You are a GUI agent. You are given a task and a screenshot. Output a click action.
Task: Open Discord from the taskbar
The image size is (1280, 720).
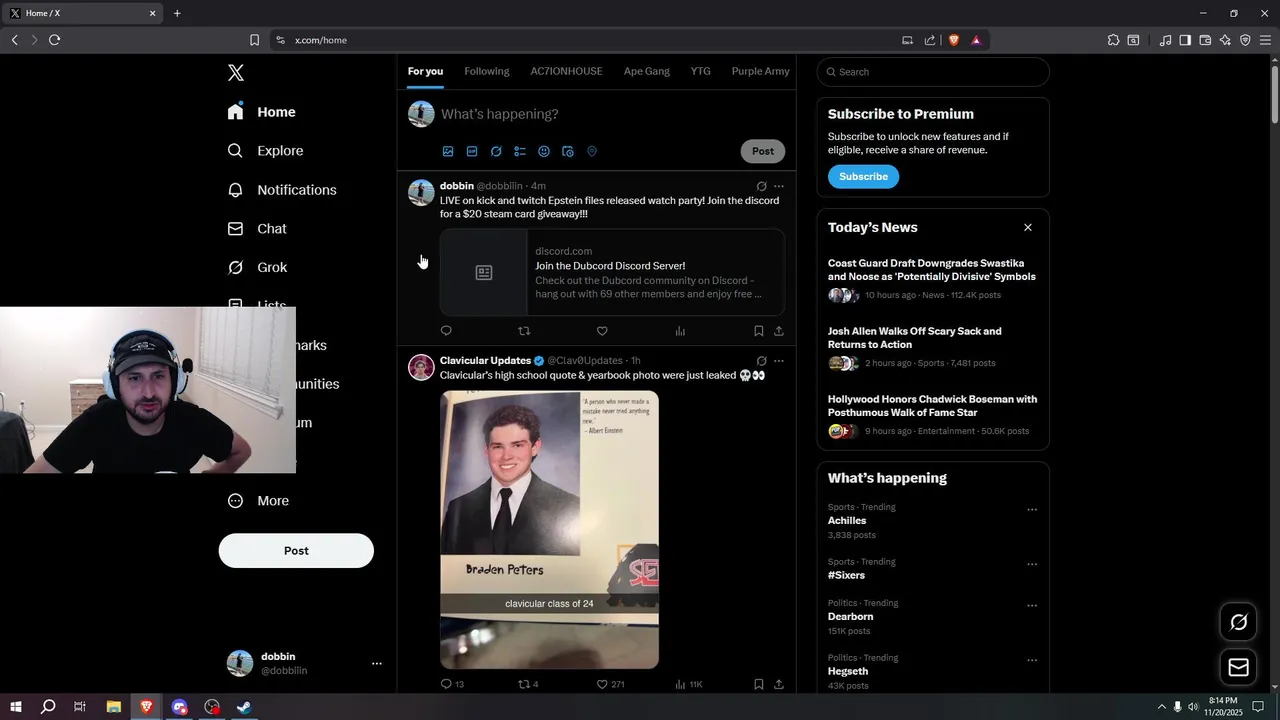tap(179, 707)
